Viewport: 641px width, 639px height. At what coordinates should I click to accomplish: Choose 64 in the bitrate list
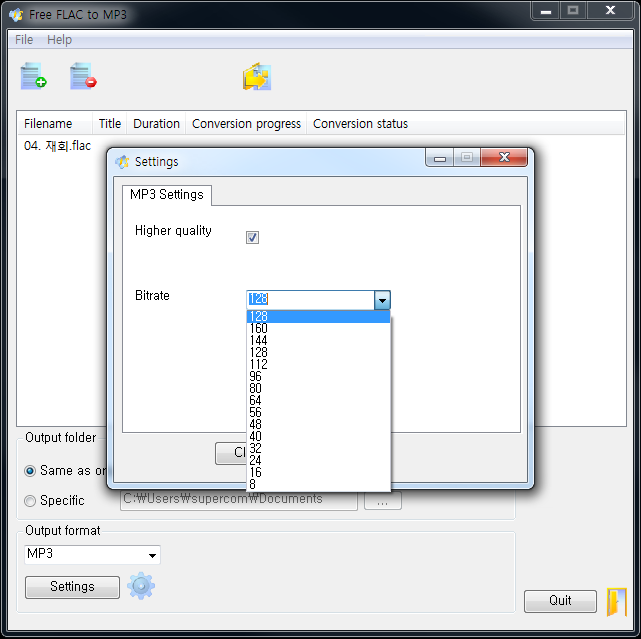click(x=318, y=400)
